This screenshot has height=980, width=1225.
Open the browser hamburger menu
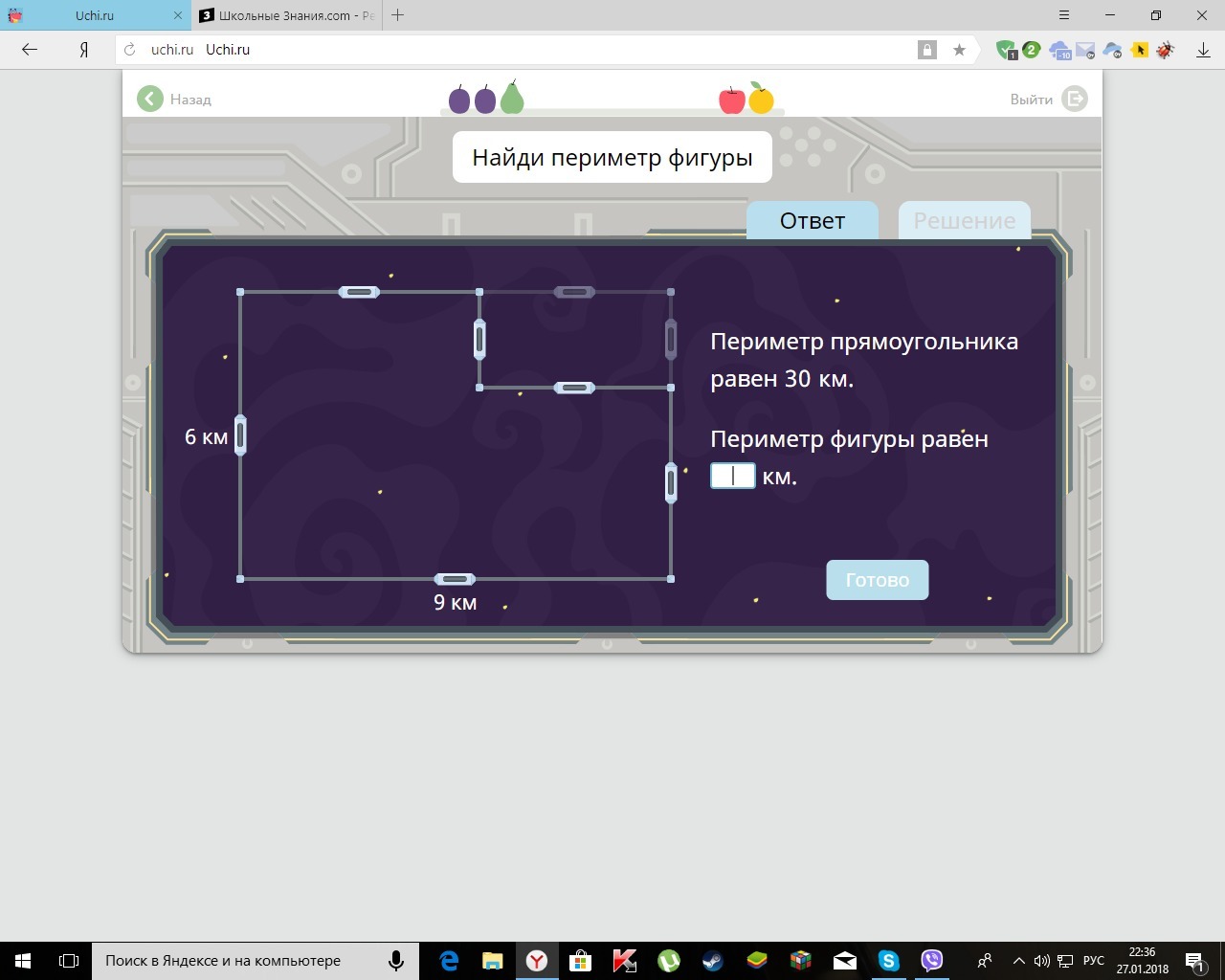(1064, 15)
